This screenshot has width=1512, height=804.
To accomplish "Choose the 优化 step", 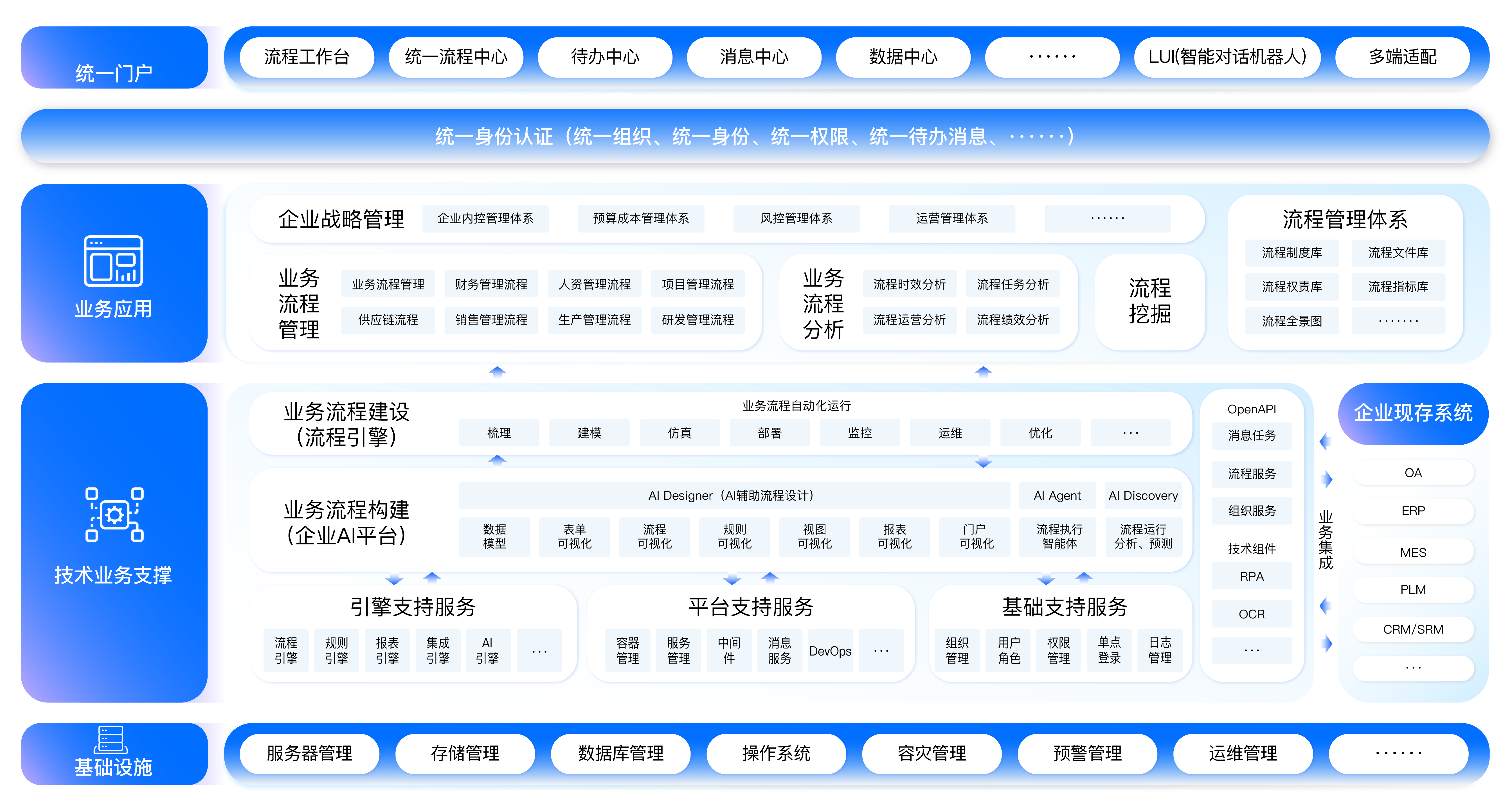I will point(1041,433).
